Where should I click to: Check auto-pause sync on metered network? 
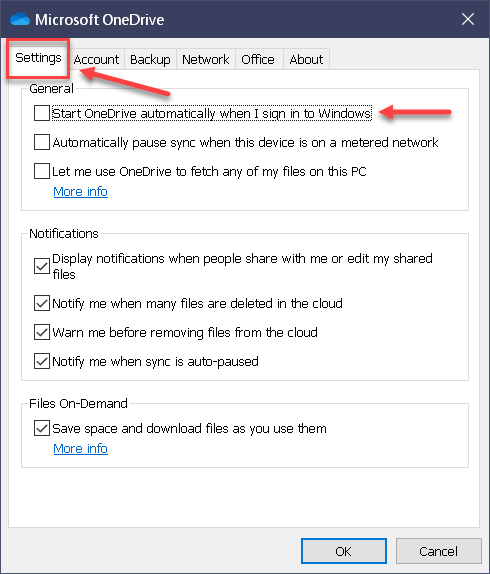coord(42,142)
